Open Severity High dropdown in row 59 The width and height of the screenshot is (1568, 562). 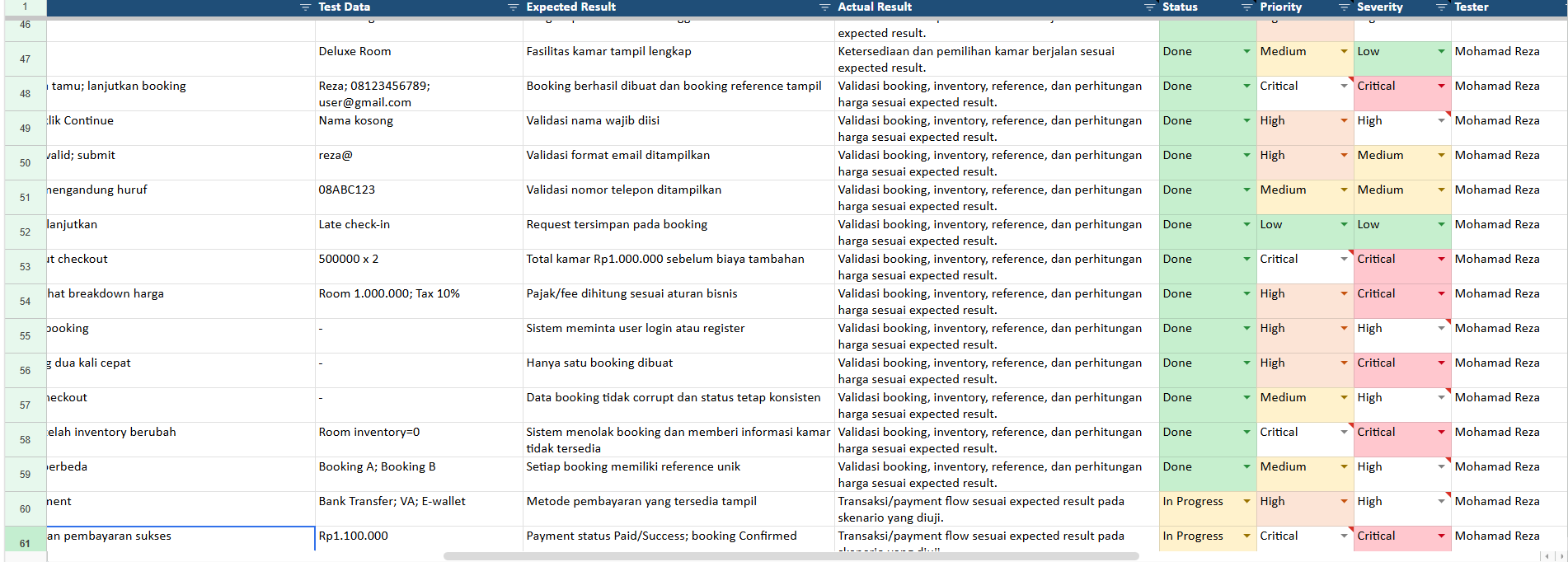[1441, 466]
